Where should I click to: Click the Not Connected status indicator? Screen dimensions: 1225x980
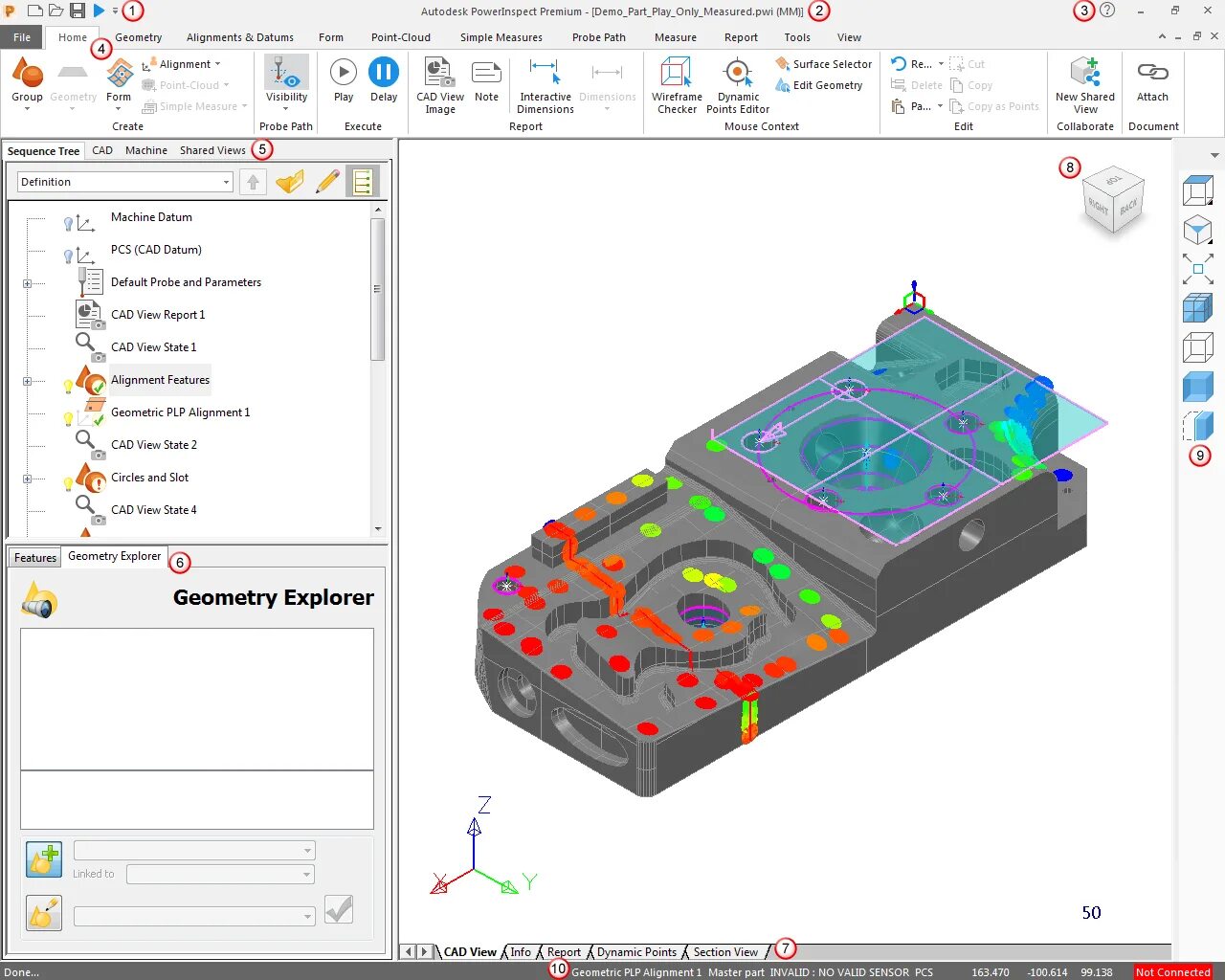tap(1172, 971)
